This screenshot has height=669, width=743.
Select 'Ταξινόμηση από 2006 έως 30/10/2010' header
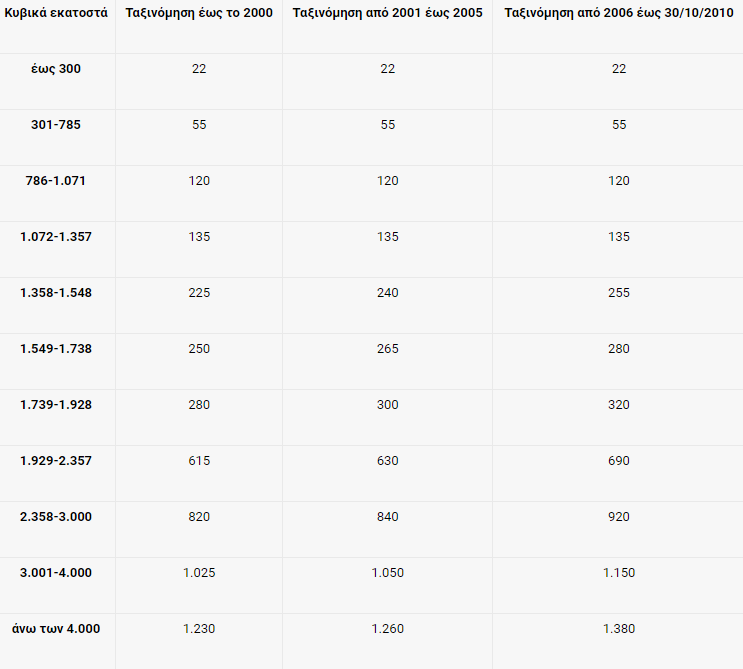tap(619, 13)
